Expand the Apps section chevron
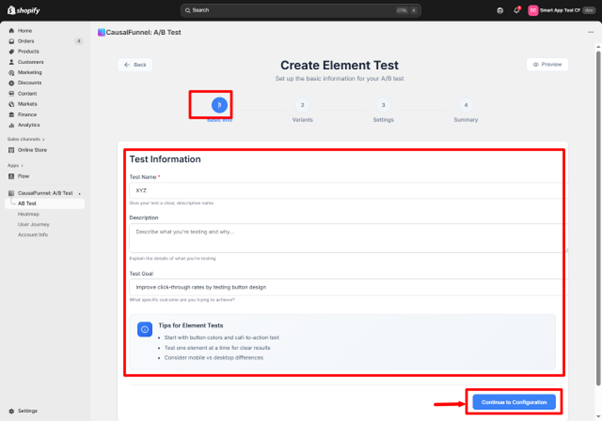The image size is (602, 421). [x=23, y=165]
